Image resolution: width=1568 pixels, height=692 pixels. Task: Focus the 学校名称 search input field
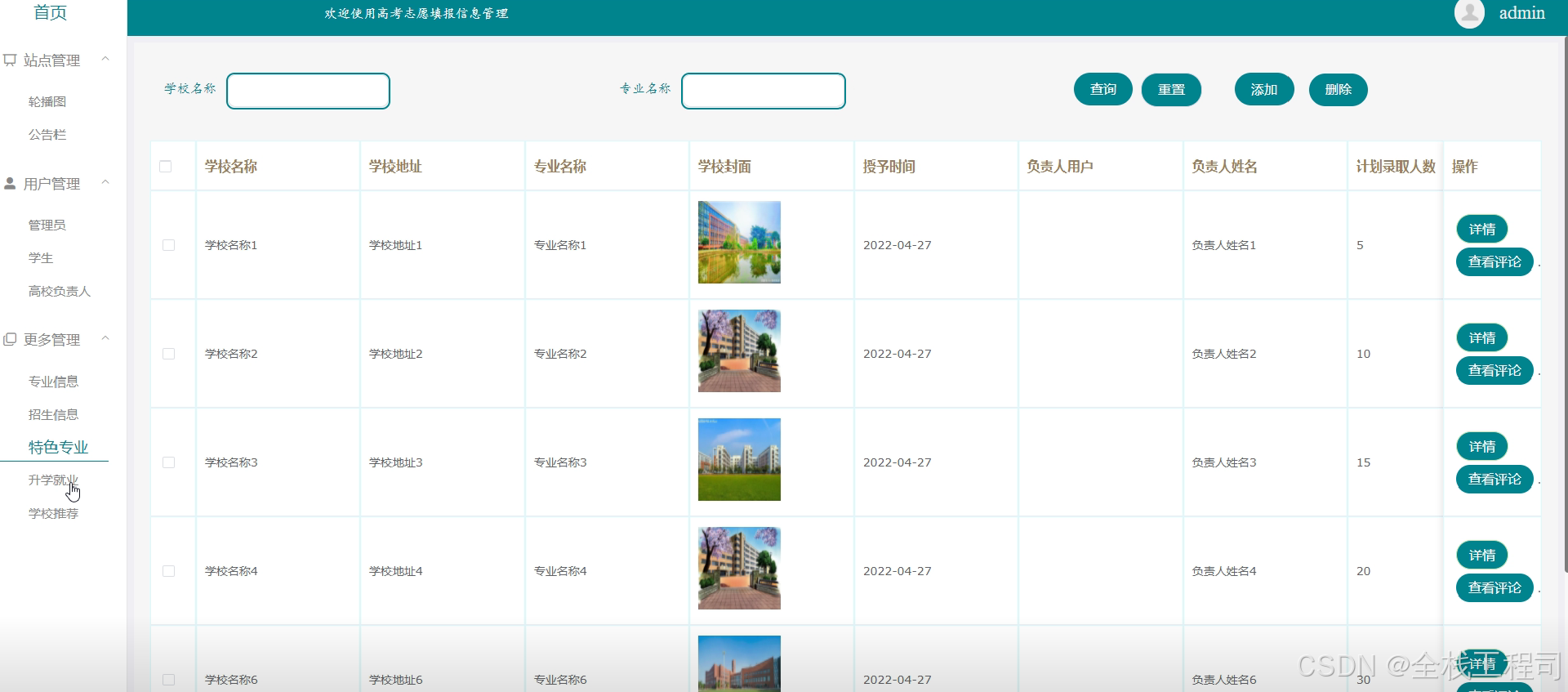click(308, 91)
